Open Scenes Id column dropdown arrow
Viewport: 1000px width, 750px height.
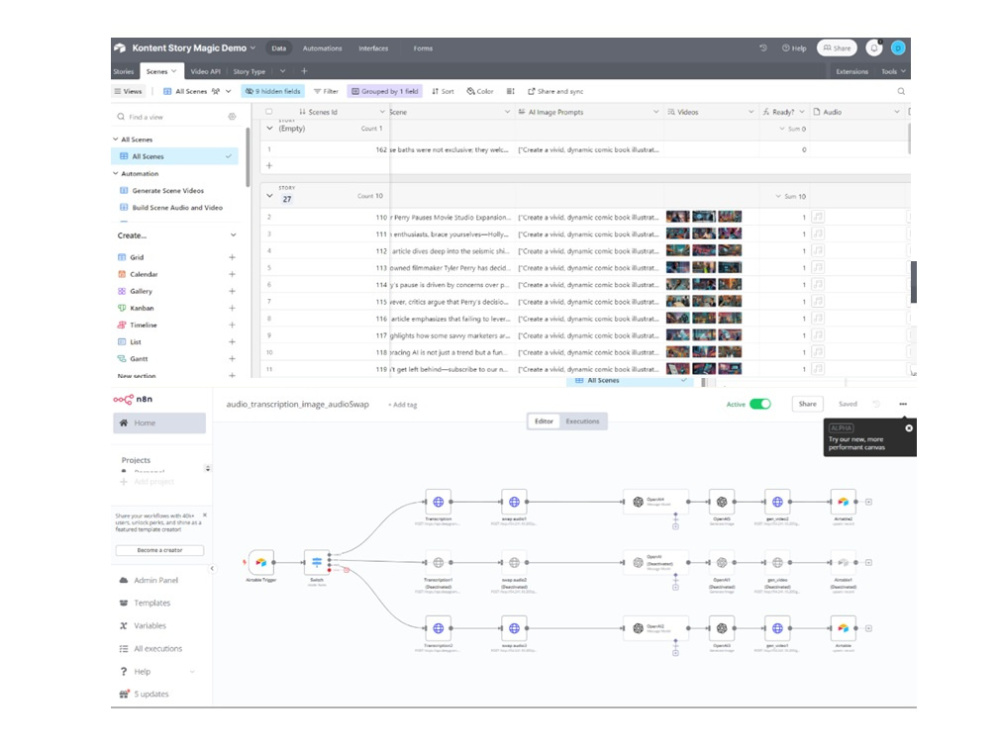[x=383, y=112]
